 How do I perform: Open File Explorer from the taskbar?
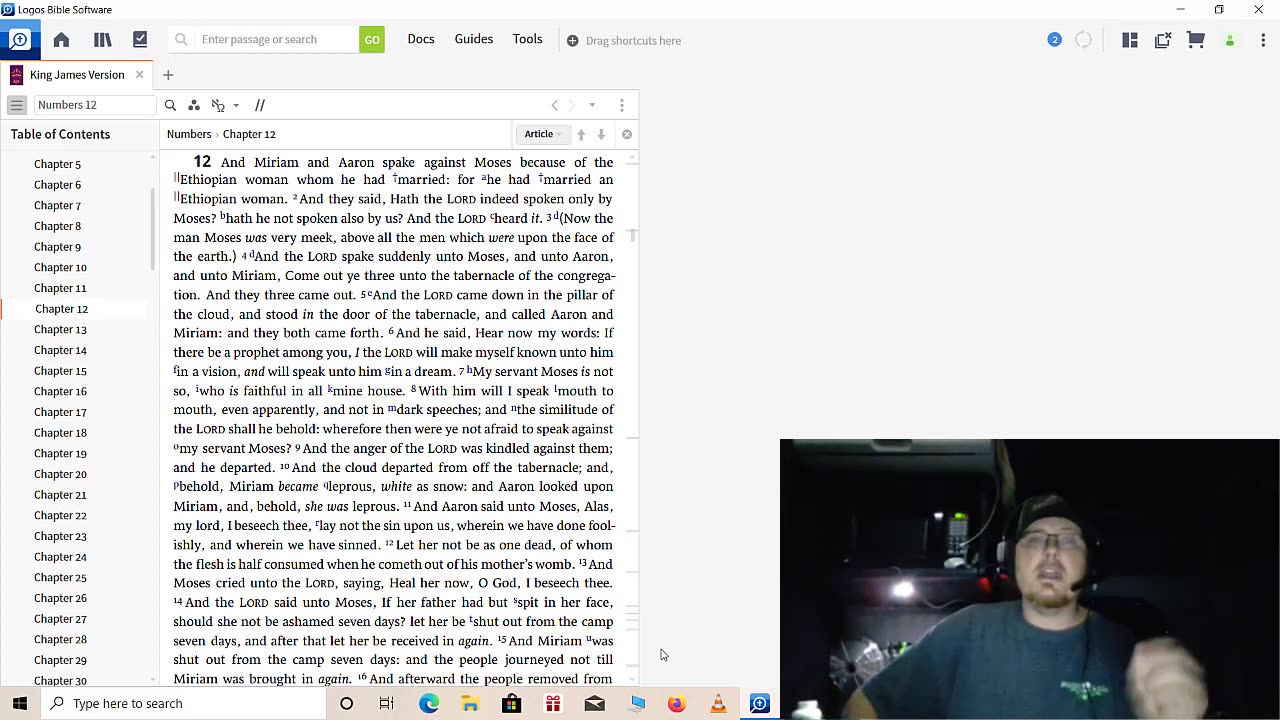(x=470, y=703)
